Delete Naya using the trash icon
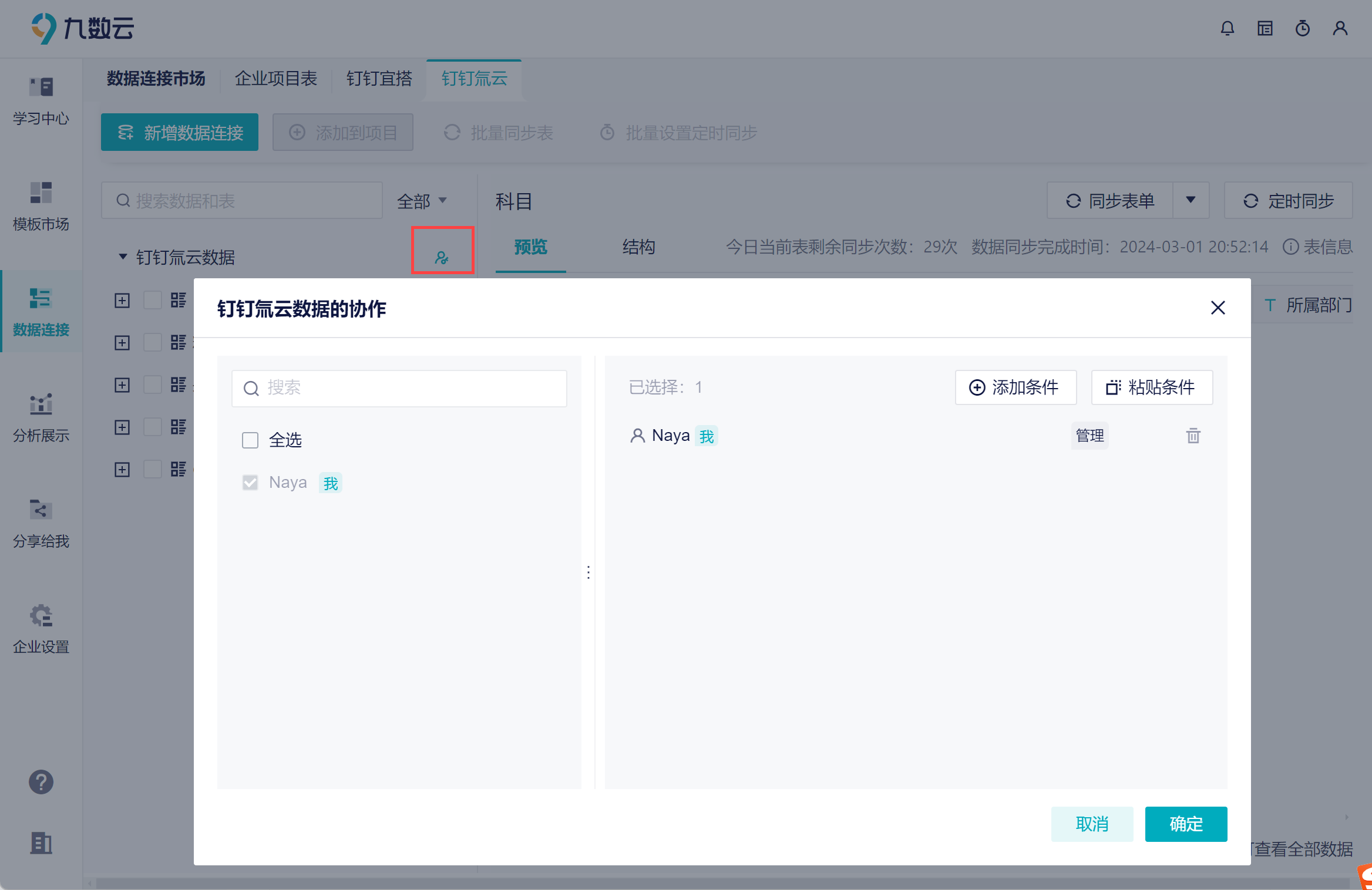The height and width of the screenshot is (890, 1372). 1193,436
